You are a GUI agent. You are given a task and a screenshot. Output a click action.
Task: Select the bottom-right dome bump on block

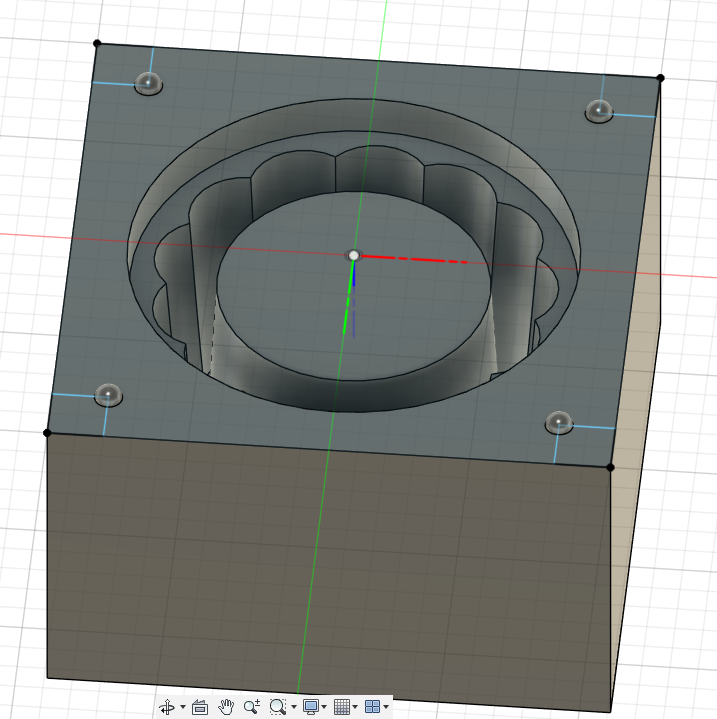pos(559,423)
